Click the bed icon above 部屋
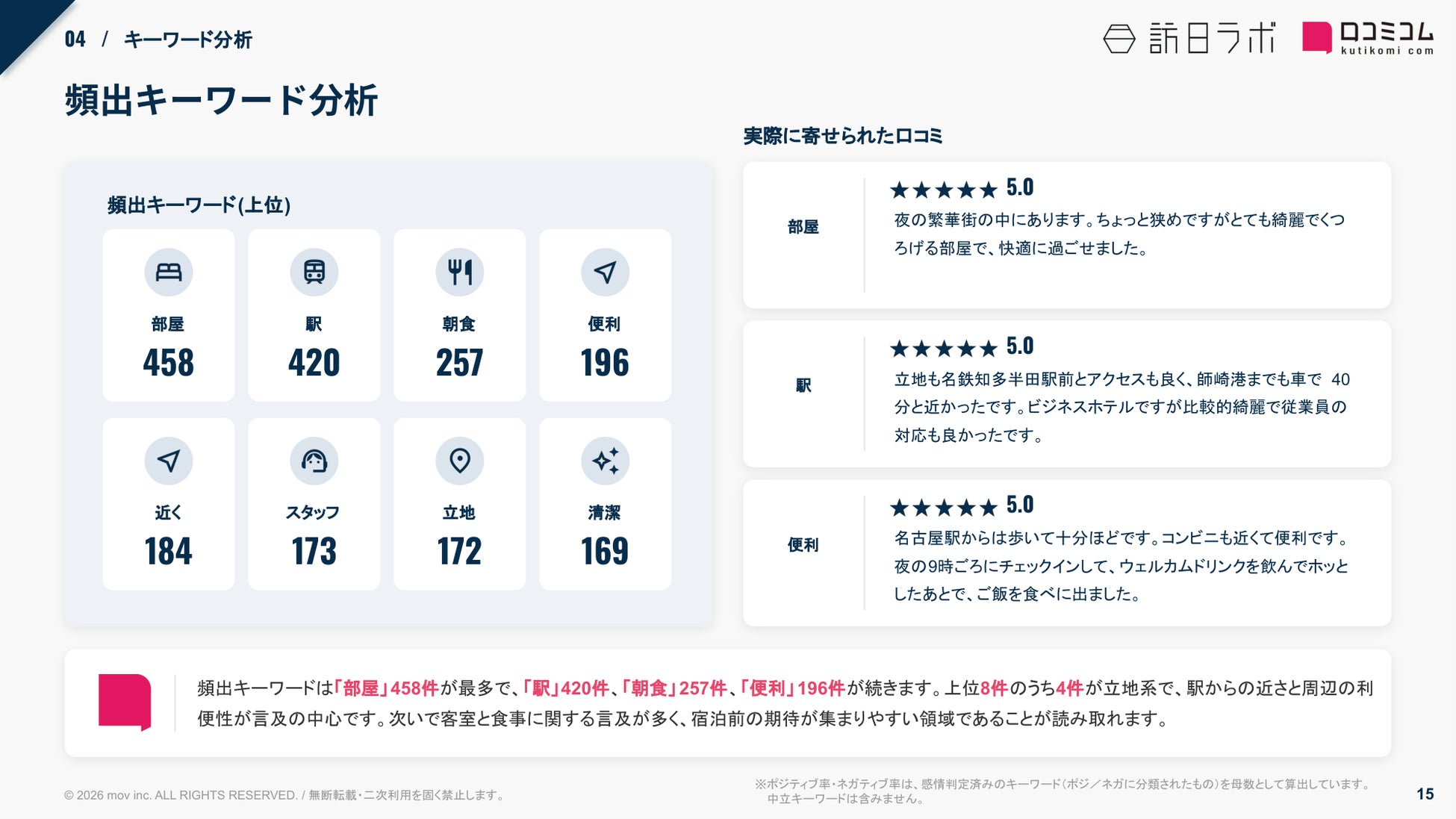Viewport: 1456px width, 819px height. coord(168,273)
